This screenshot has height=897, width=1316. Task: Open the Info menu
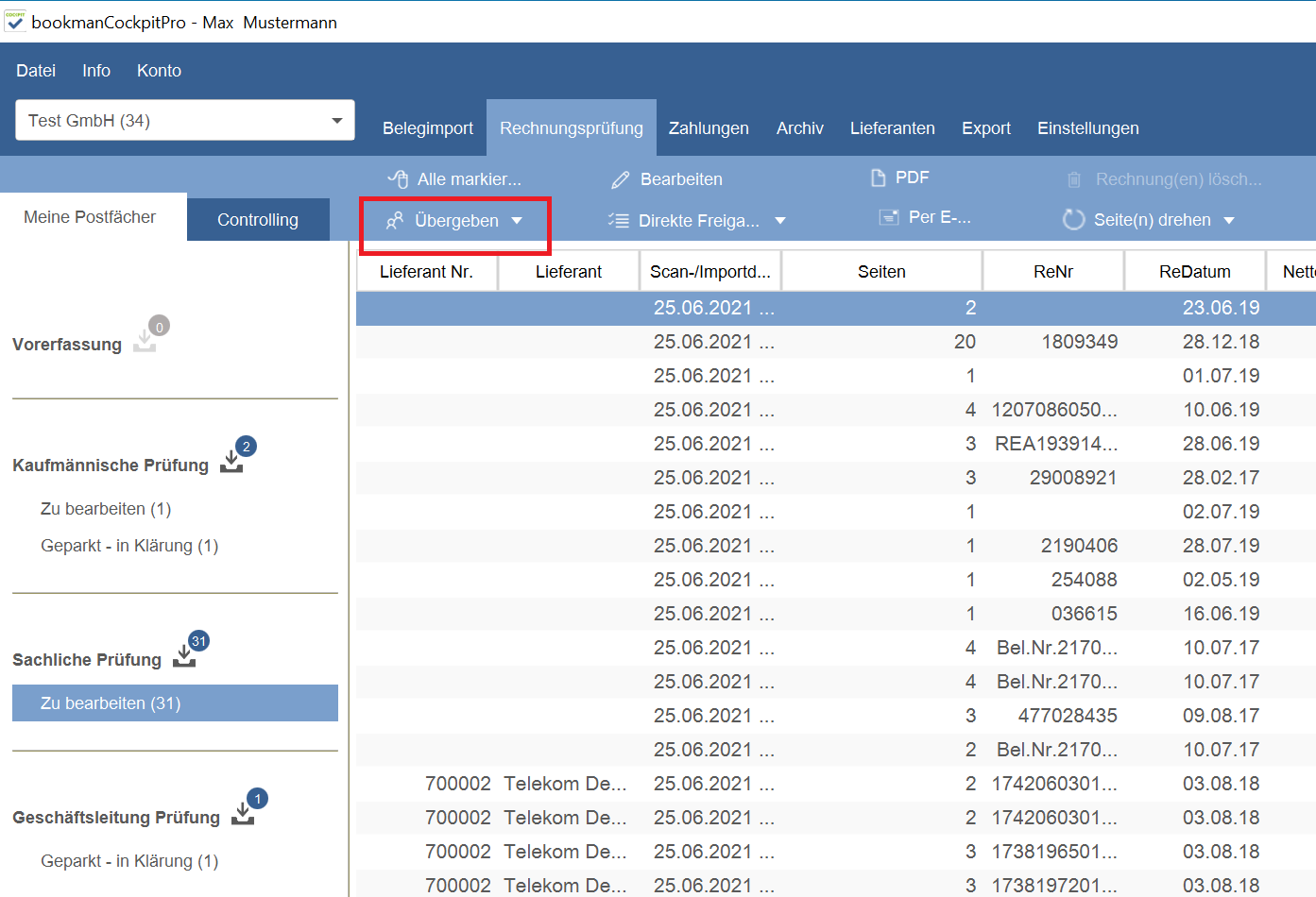[x=96, y=71]
